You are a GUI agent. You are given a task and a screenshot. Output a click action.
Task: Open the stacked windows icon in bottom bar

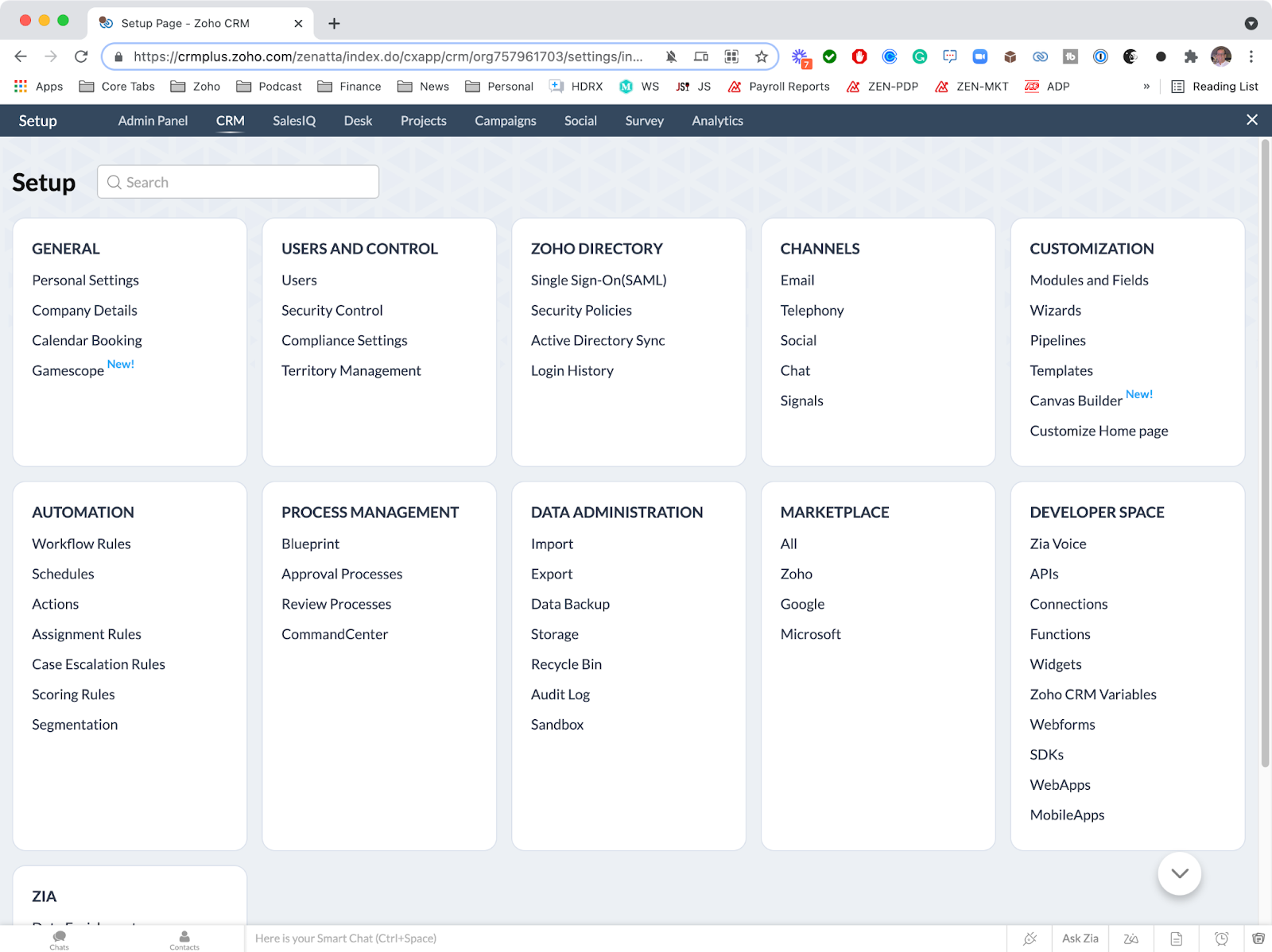[x=1258, y=938]
